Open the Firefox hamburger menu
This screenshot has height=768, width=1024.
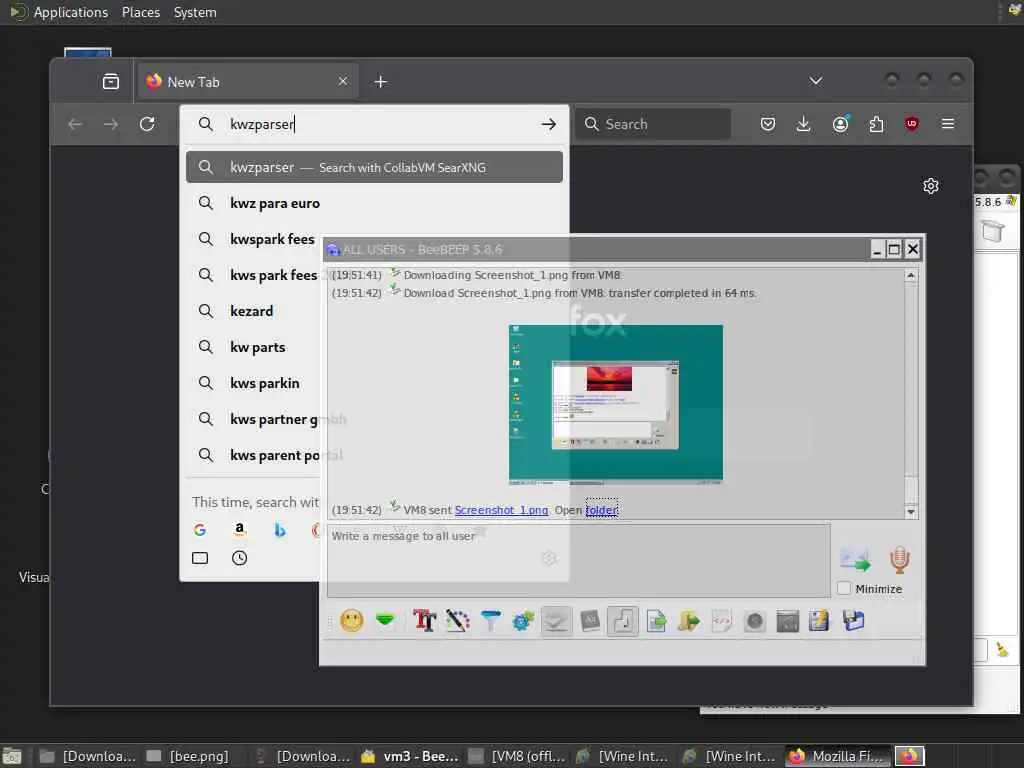(x=948, y=124)
